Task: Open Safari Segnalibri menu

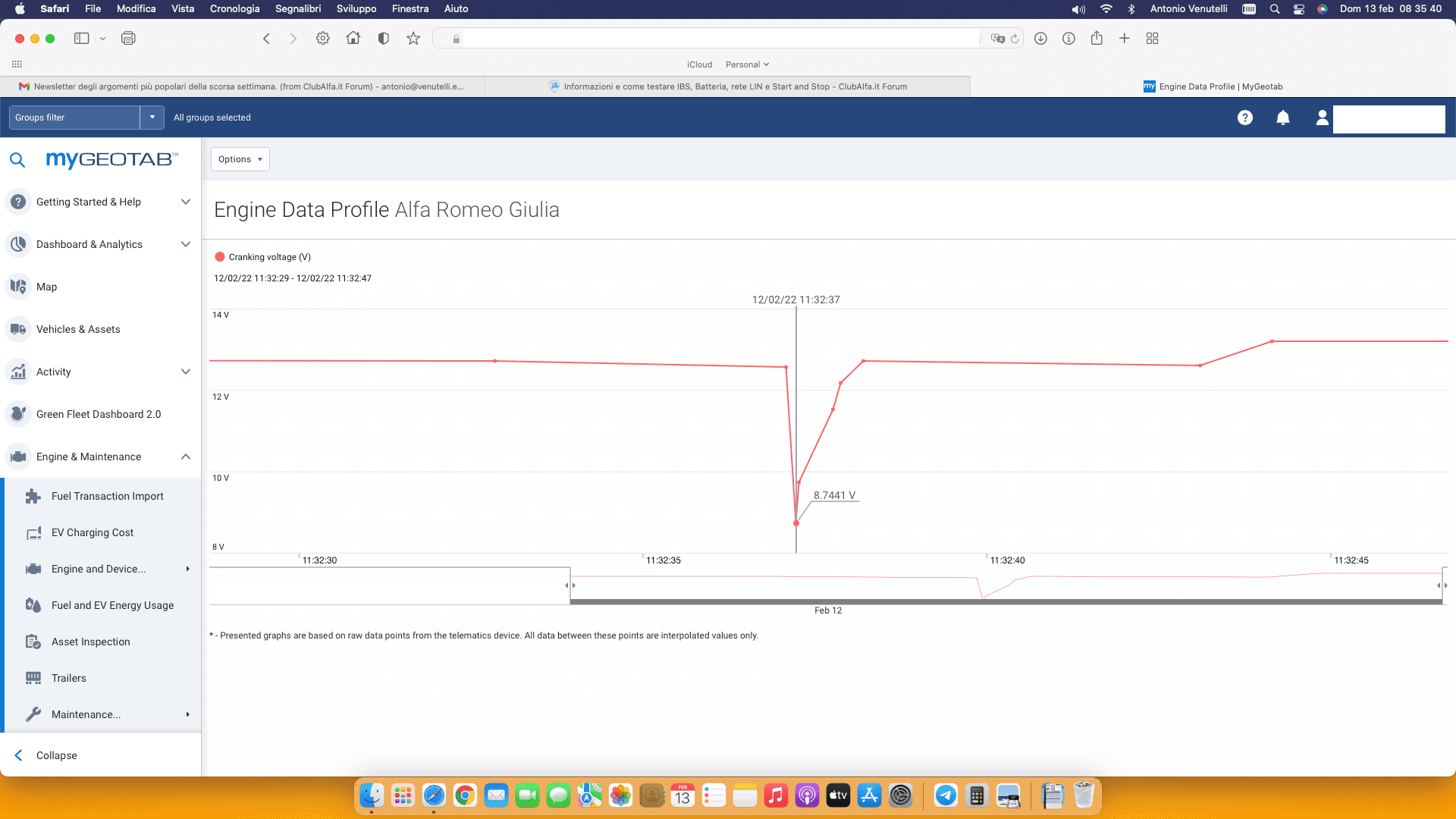Action: 298,9
